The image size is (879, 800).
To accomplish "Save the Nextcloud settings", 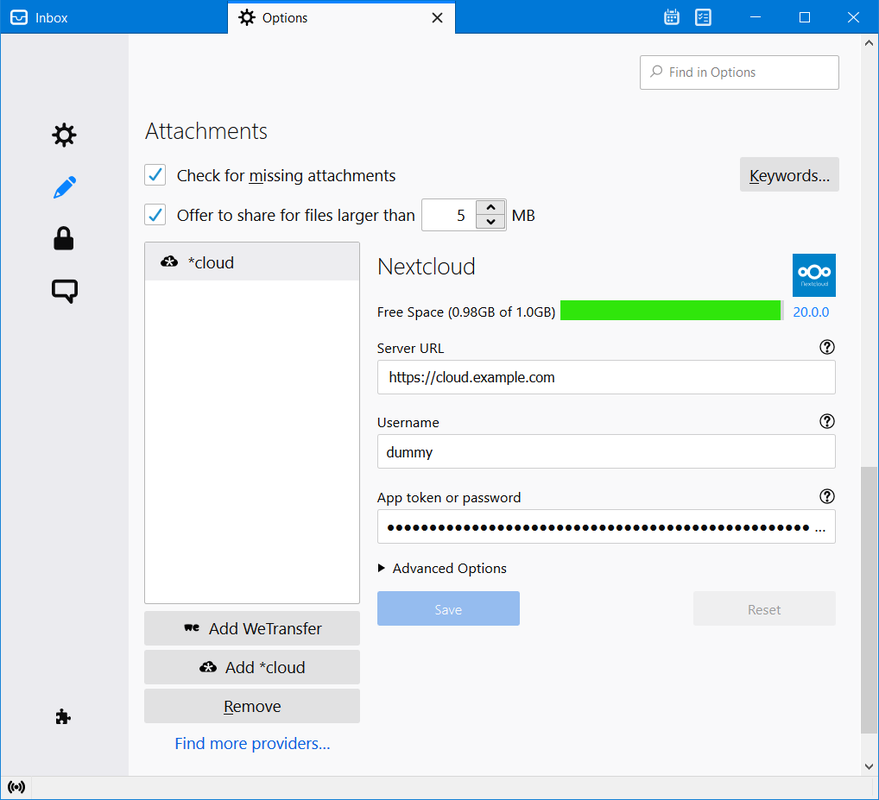I will (448, 609).
